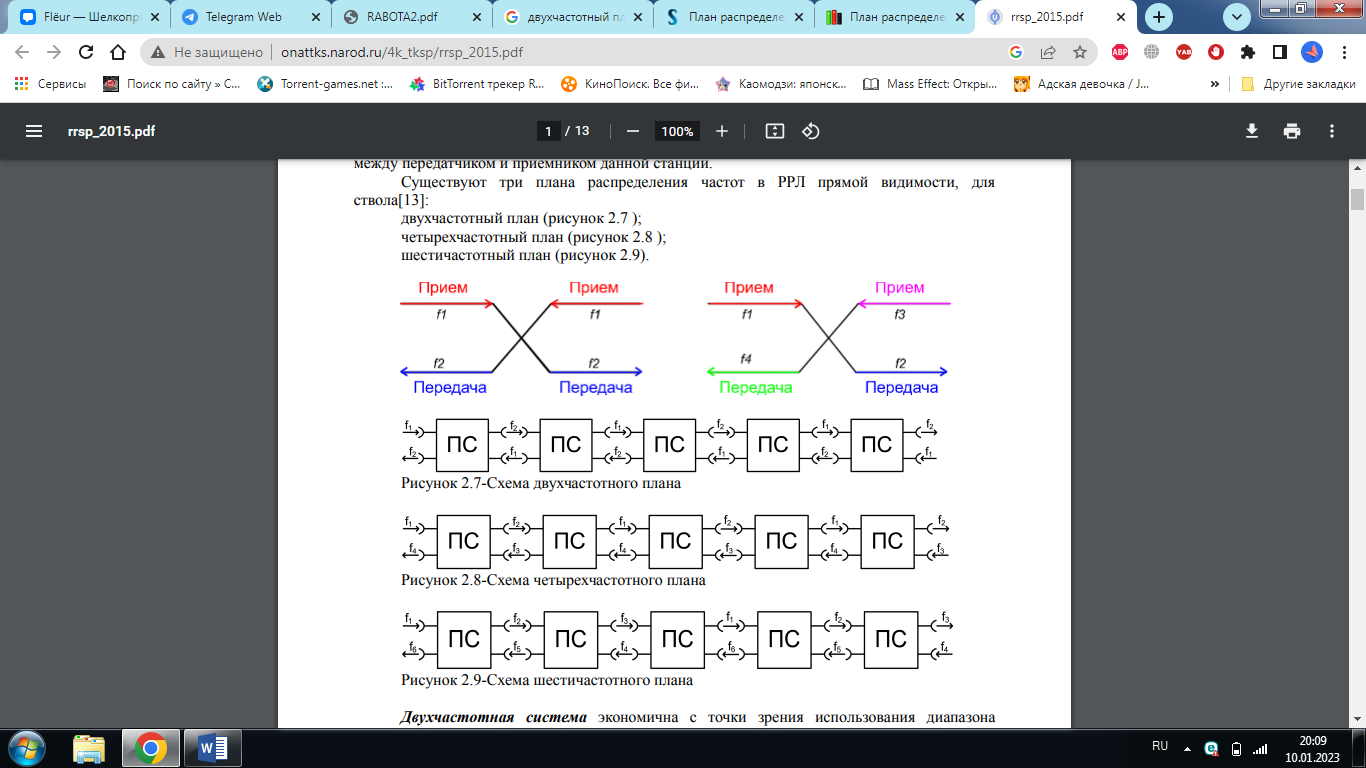
Task: Click the text Рисунок 2.9-Схема шестичастотного плана
Action: point(547,680)
